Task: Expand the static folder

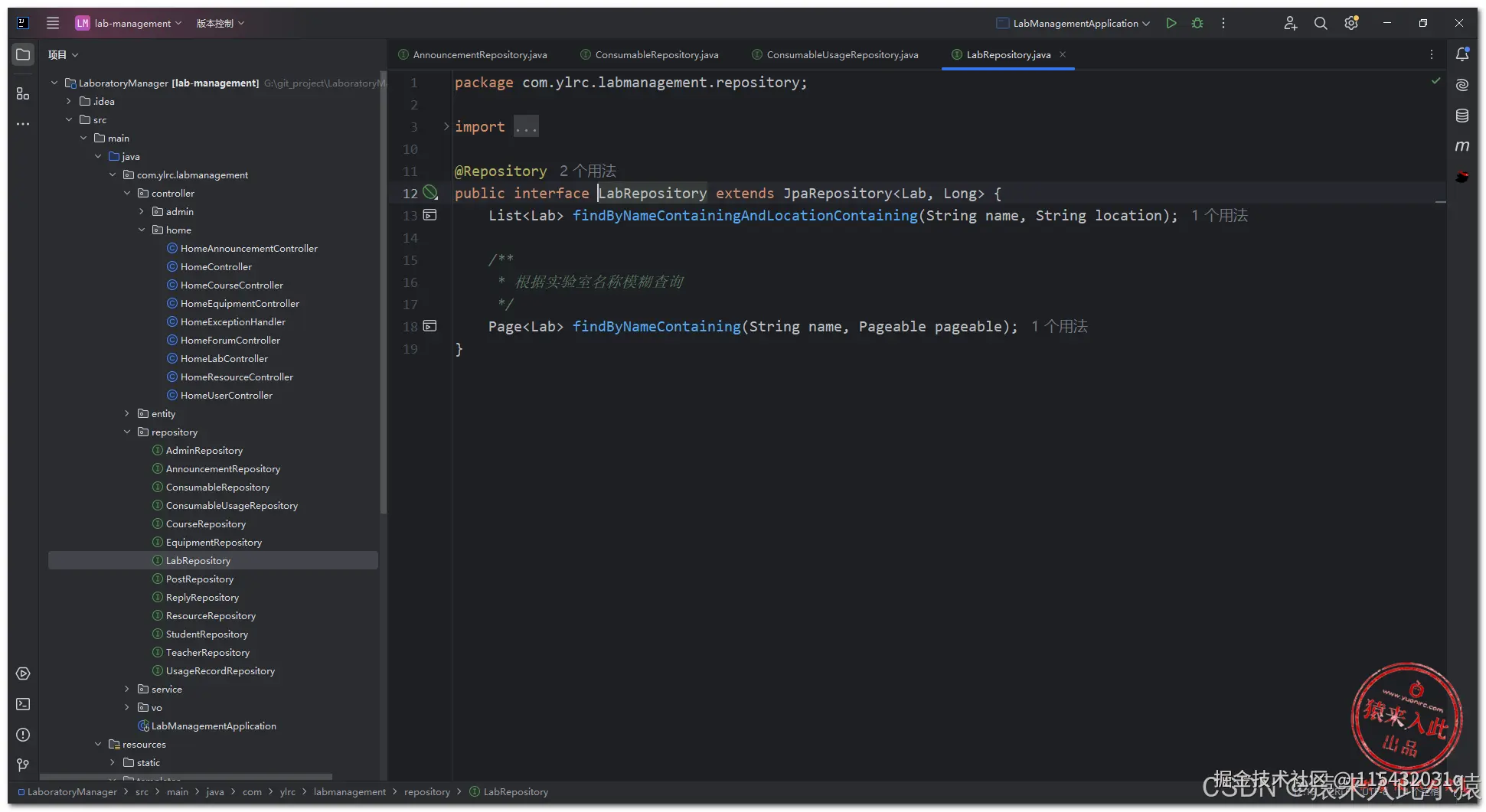Action: [x=113, y=762]
